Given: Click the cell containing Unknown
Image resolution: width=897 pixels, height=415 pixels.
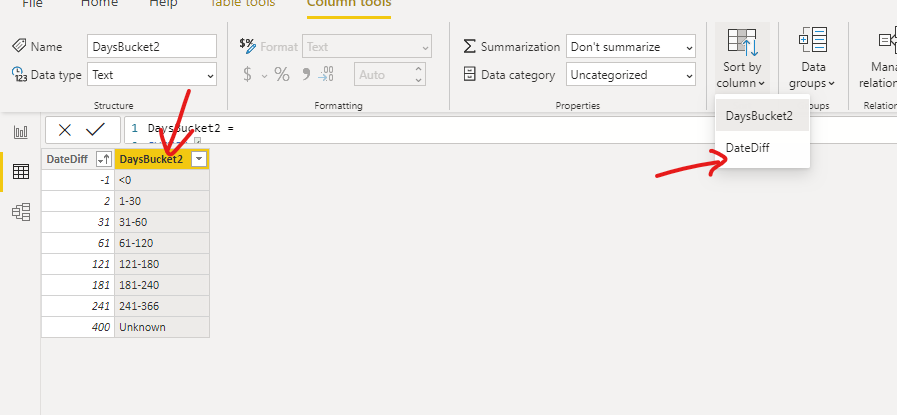Looking at the screenshot, I should coord(162,327).
